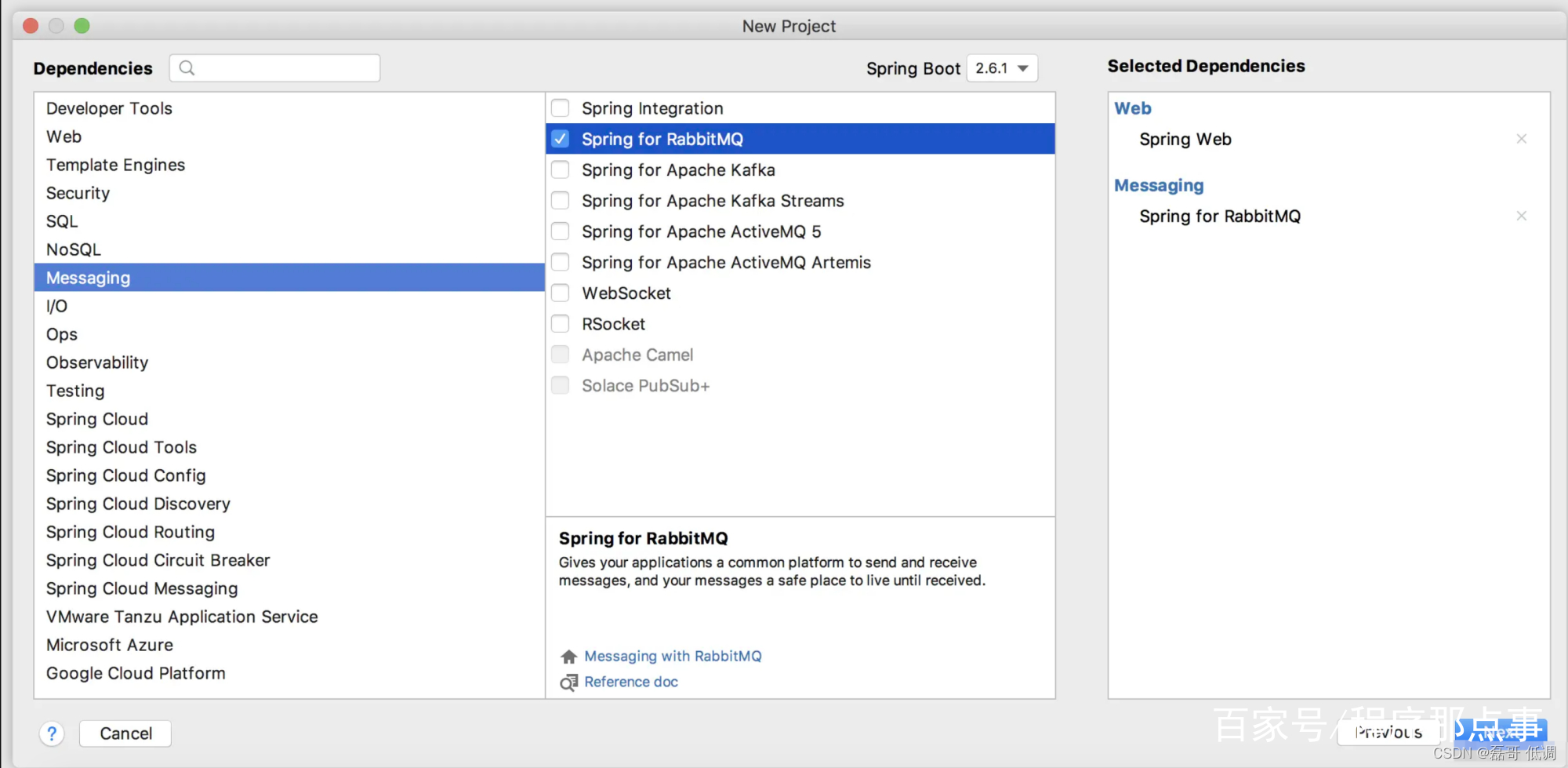The width and height of the screenshot is (1568, 768).
Task: Select the I/O category
Action: 289,306
